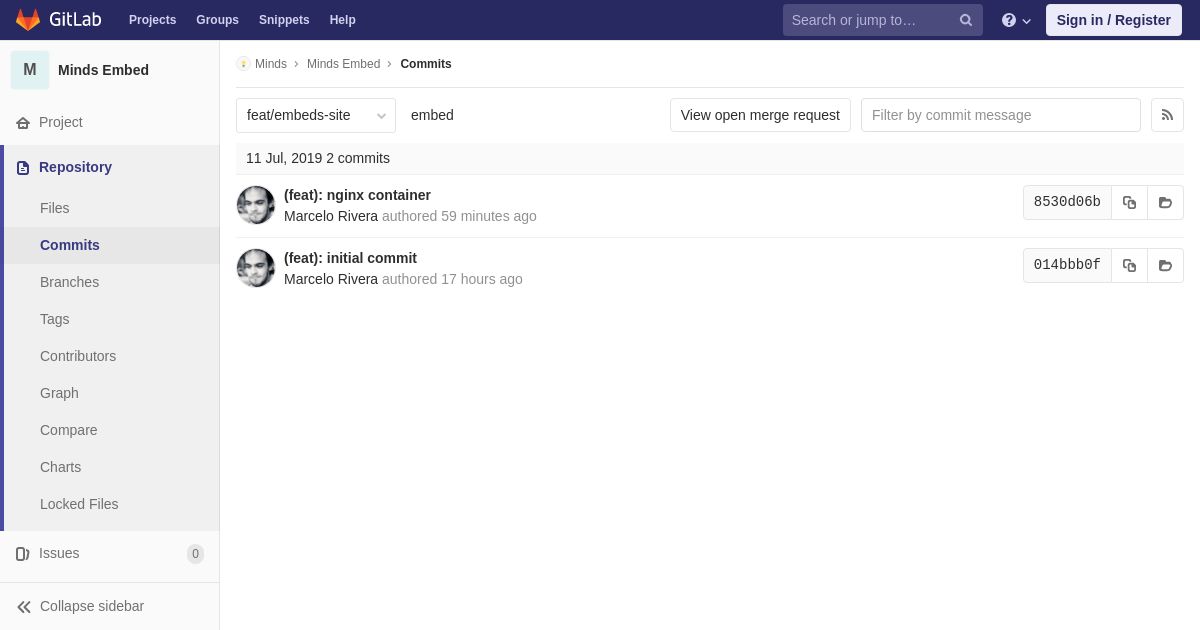Copy commit SHA 014bbb0f to clipboard
The height and width of the screenshot is (630, 1200).
(x=1129, y=265)
